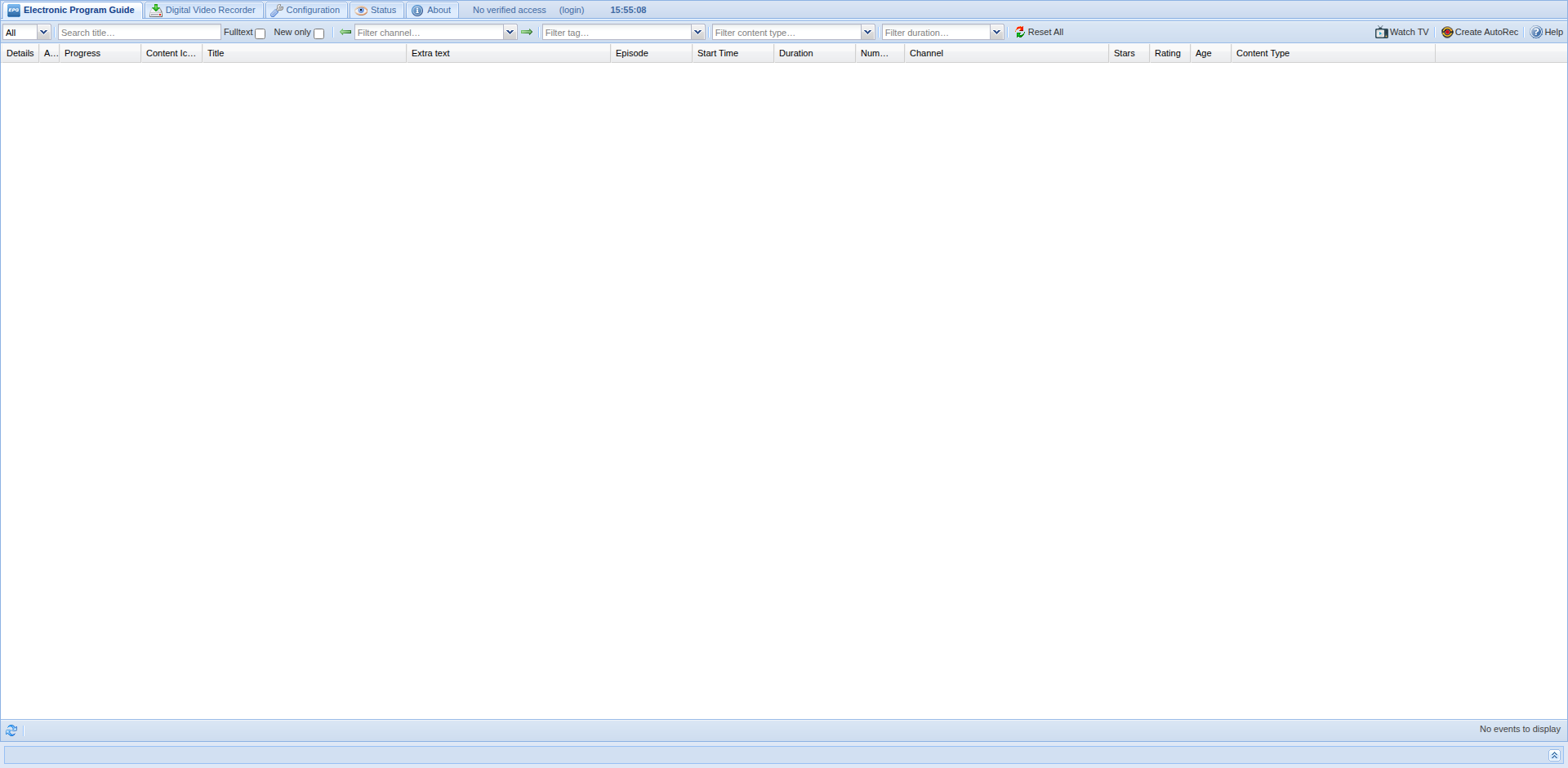Sort by the Duration column header

[x=814, y=53]
